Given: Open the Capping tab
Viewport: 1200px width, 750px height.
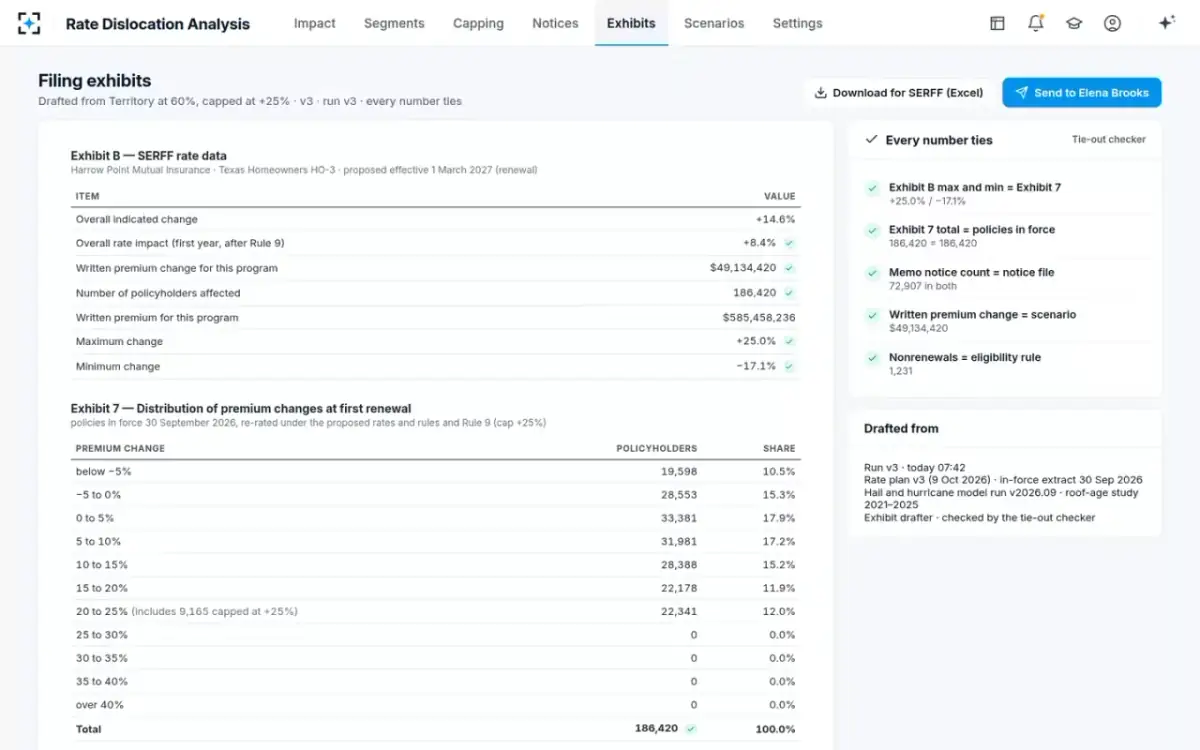Looking at the screenshot, I should pos(478,23).
